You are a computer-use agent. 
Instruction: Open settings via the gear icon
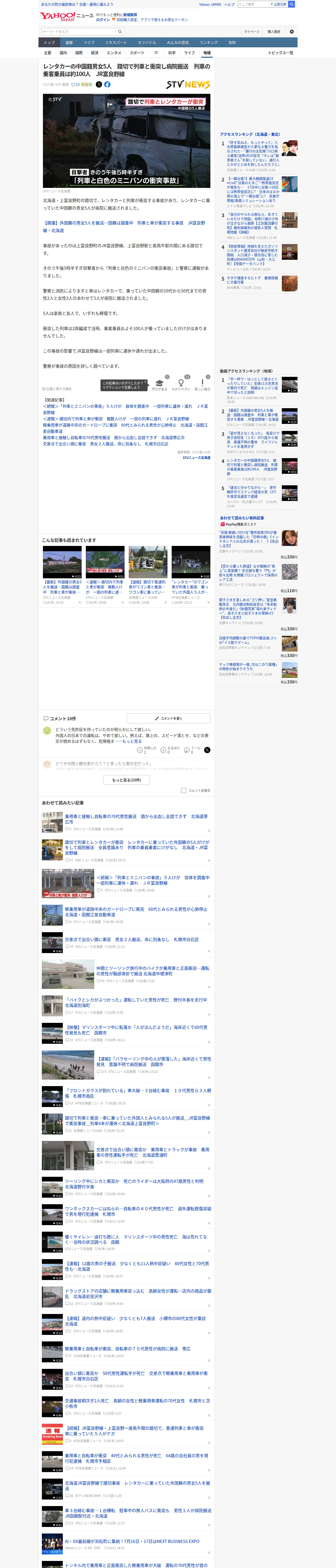point(292,32)
